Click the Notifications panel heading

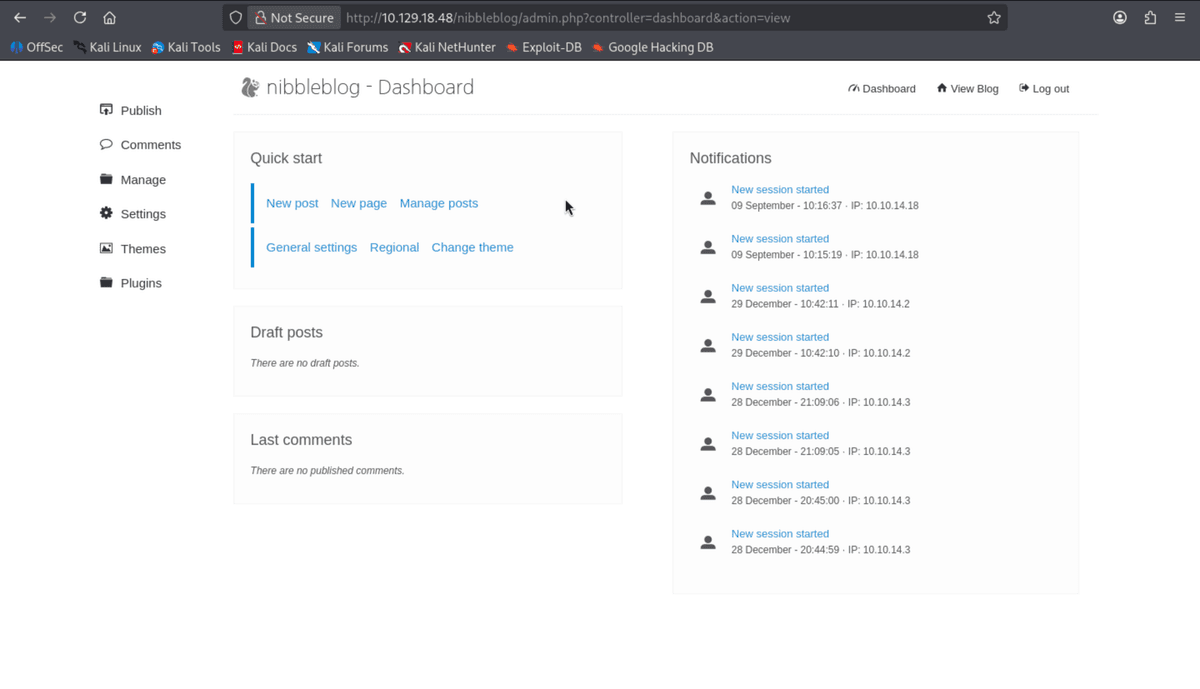click(x=730, y=158)
